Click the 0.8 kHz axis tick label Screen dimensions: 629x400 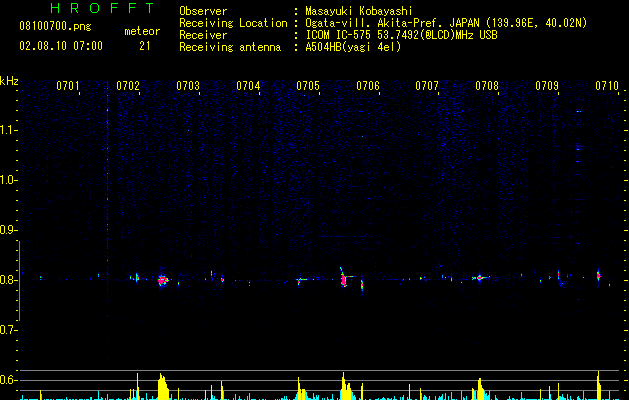(7, 280)
